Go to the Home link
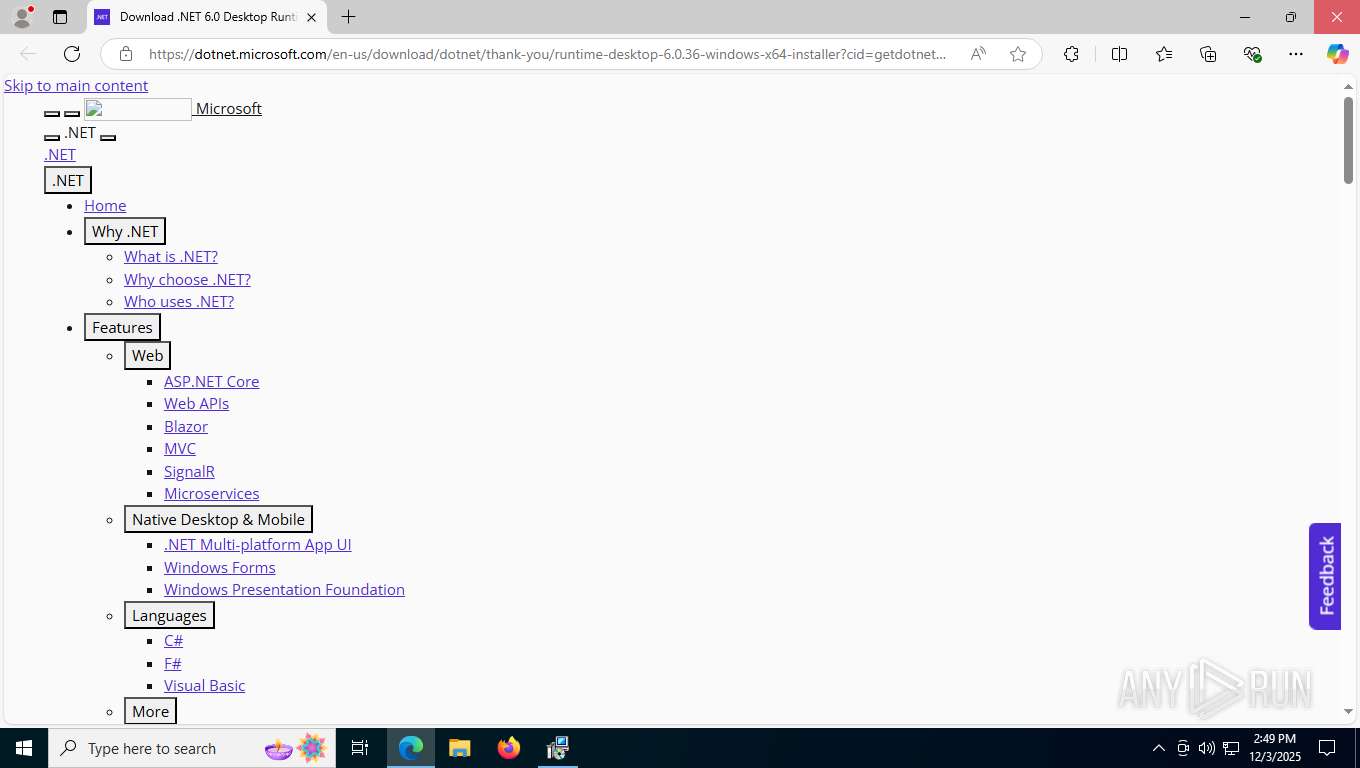Viewport: 1360px width, 768px height. click(105, 206)
